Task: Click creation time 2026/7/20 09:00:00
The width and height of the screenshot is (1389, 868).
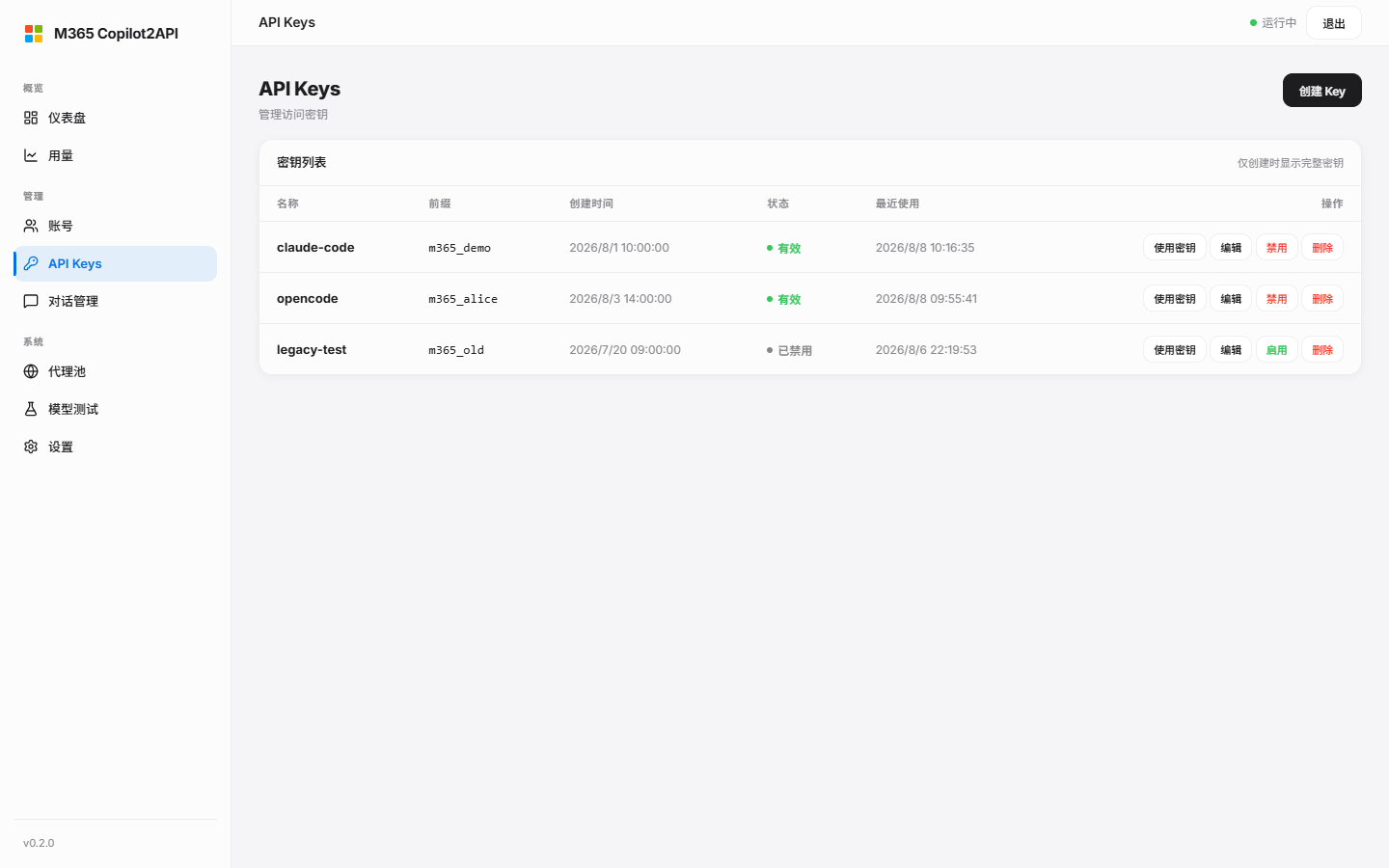Action: (625, 350)
